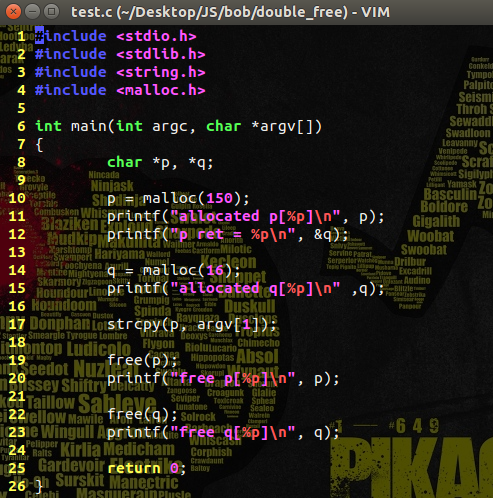Click the 'free(q);' statement

[x=142, y=415]
